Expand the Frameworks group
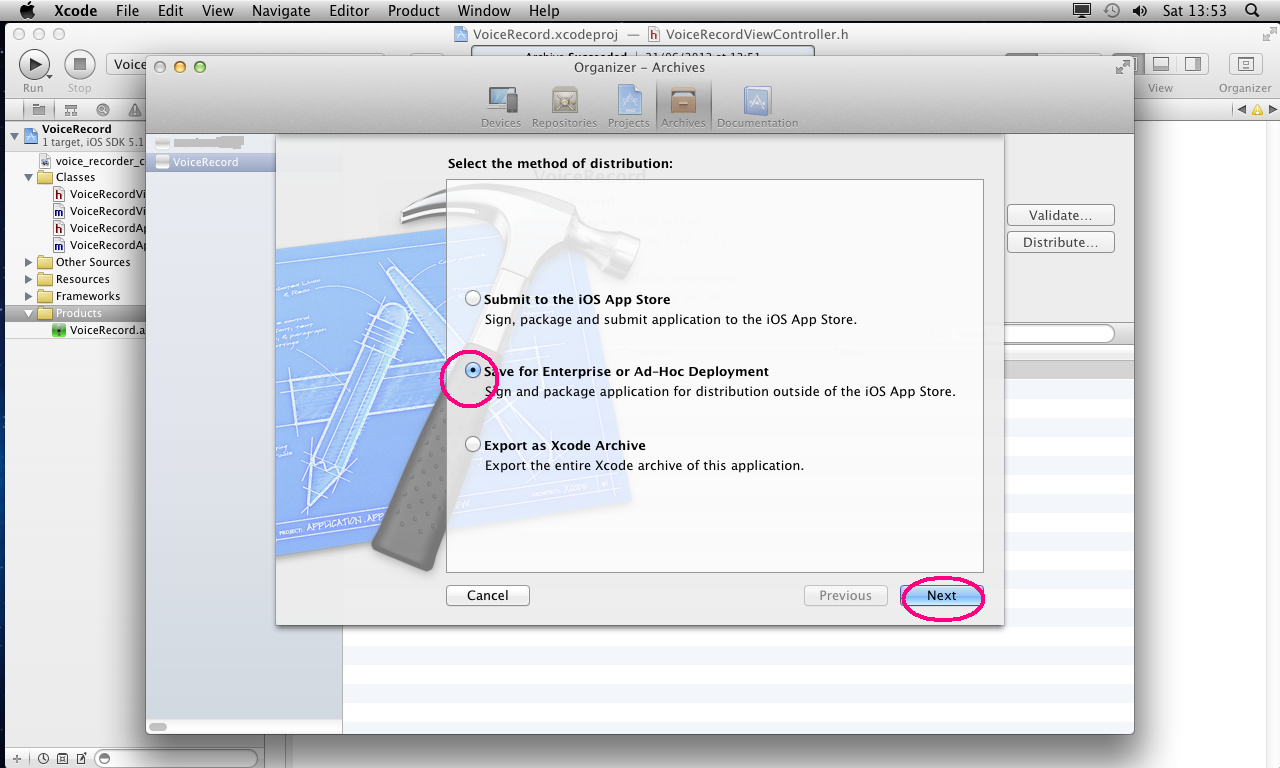This screenshot has width=1280, height=768. tap(29, 296)
